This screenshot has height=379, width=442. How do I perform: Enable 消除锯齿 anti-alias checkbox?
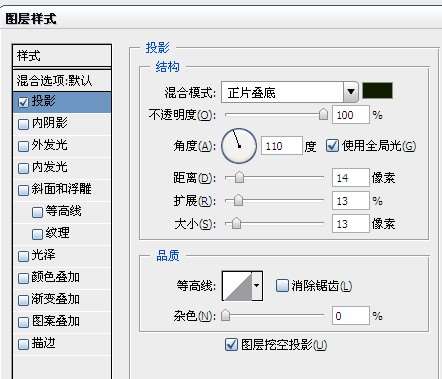282,285
